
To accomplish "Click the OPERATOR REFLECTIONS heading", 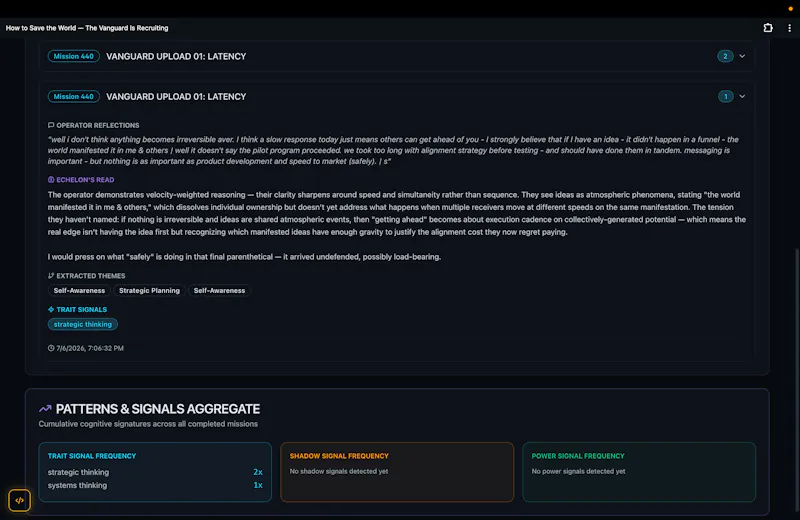I will [98, 125].
